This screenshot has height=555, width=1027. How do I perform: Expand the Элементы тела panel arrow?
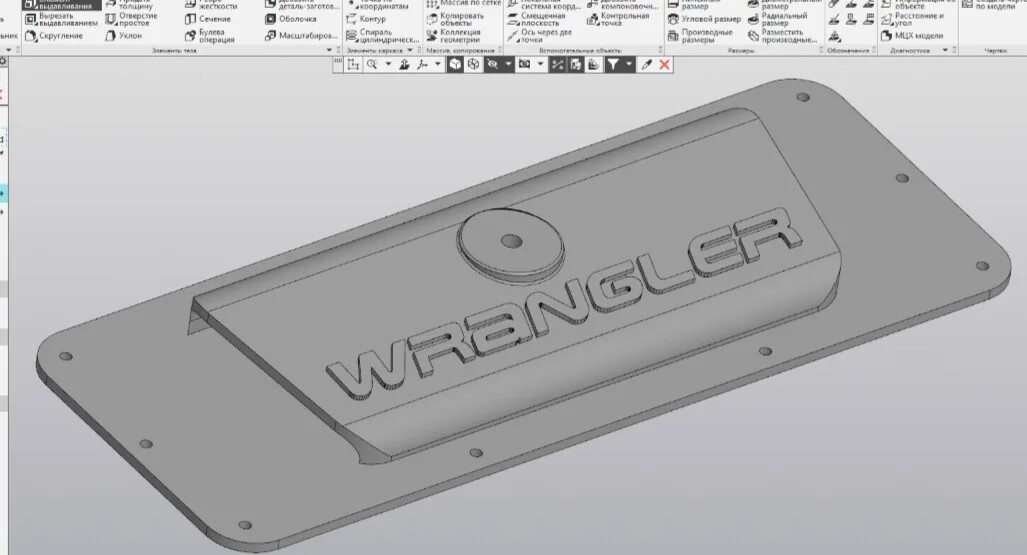[329, 50]
